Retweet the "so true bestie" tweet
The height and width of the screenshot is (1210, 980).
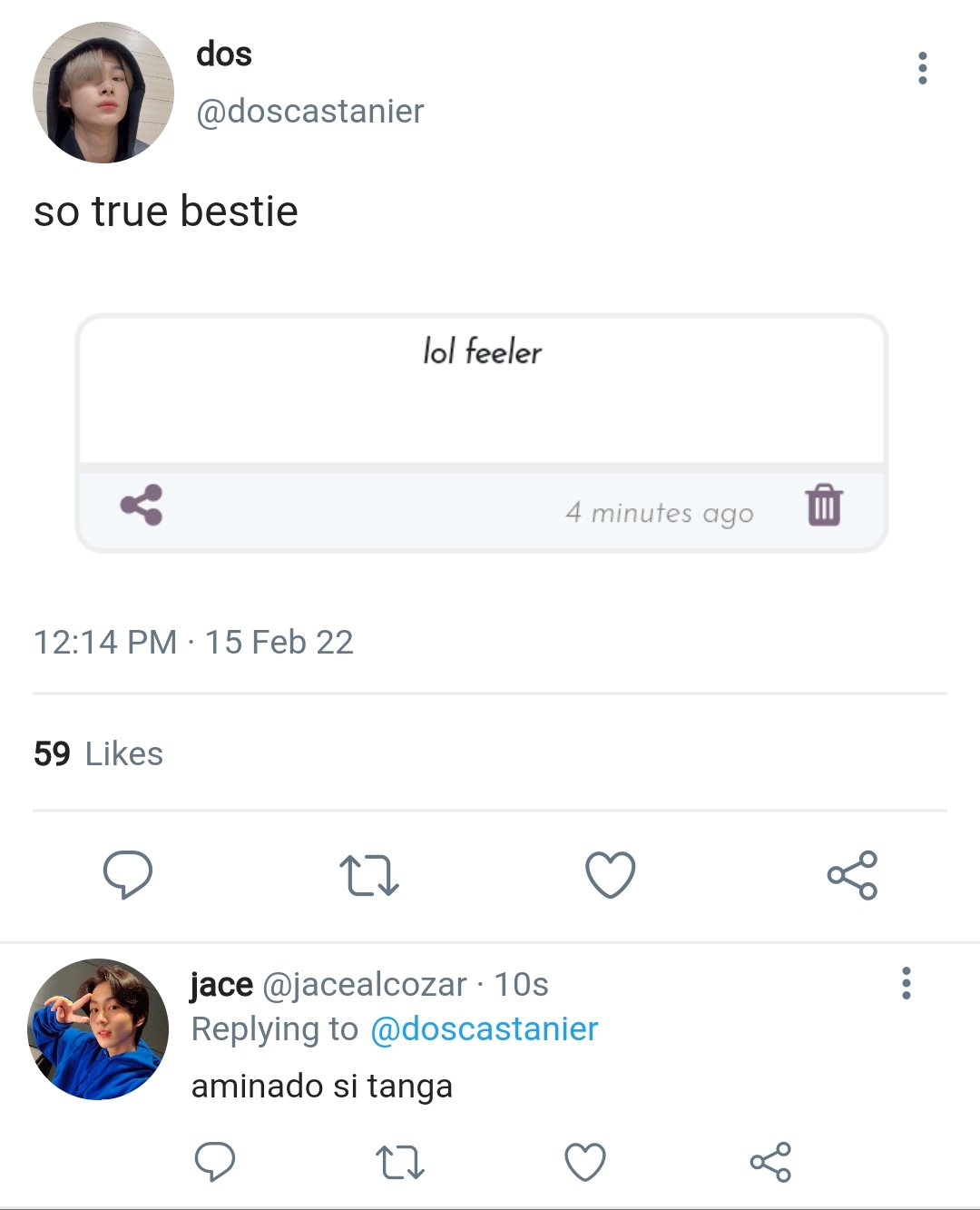click(x=368, y=875)
